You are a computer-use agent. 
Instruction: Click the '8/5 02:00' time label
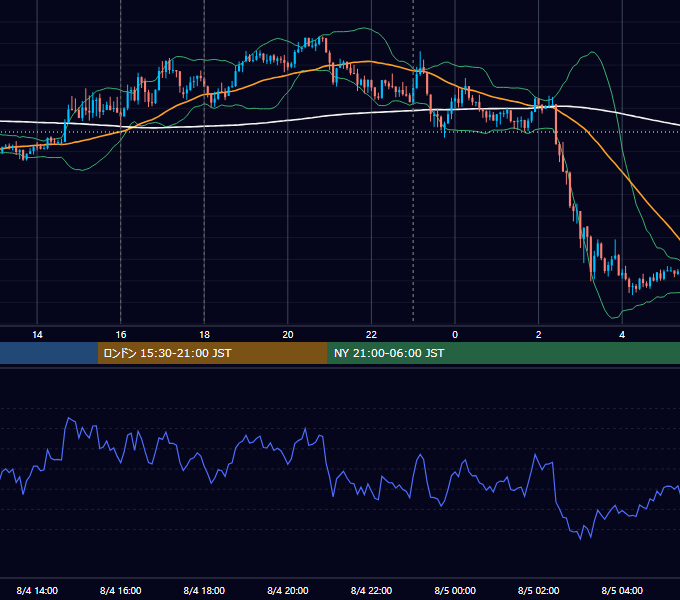[x=539, y=590]
